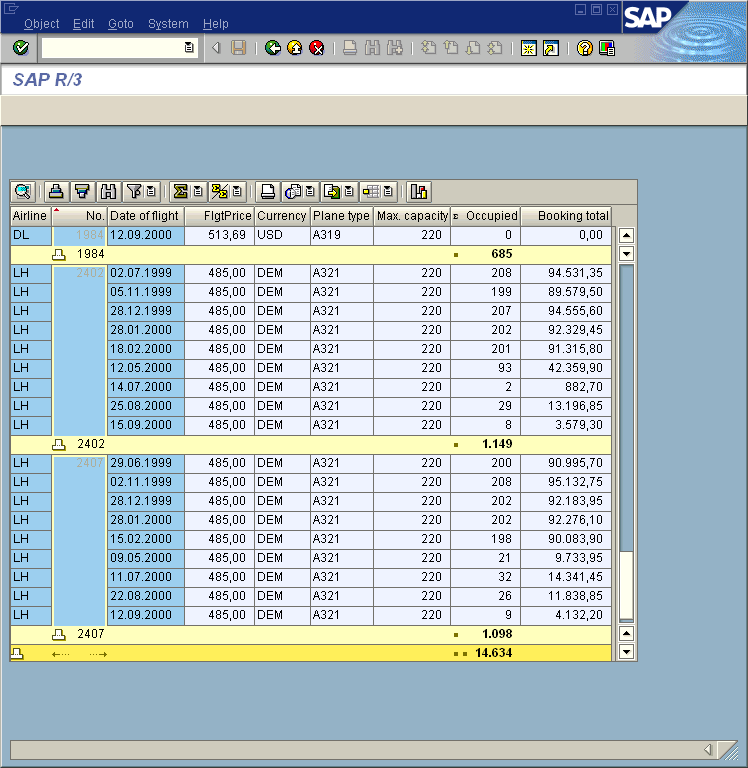Click the Find Next icon in top toolbar
The image size is (748, 768).
pos(395,48)
